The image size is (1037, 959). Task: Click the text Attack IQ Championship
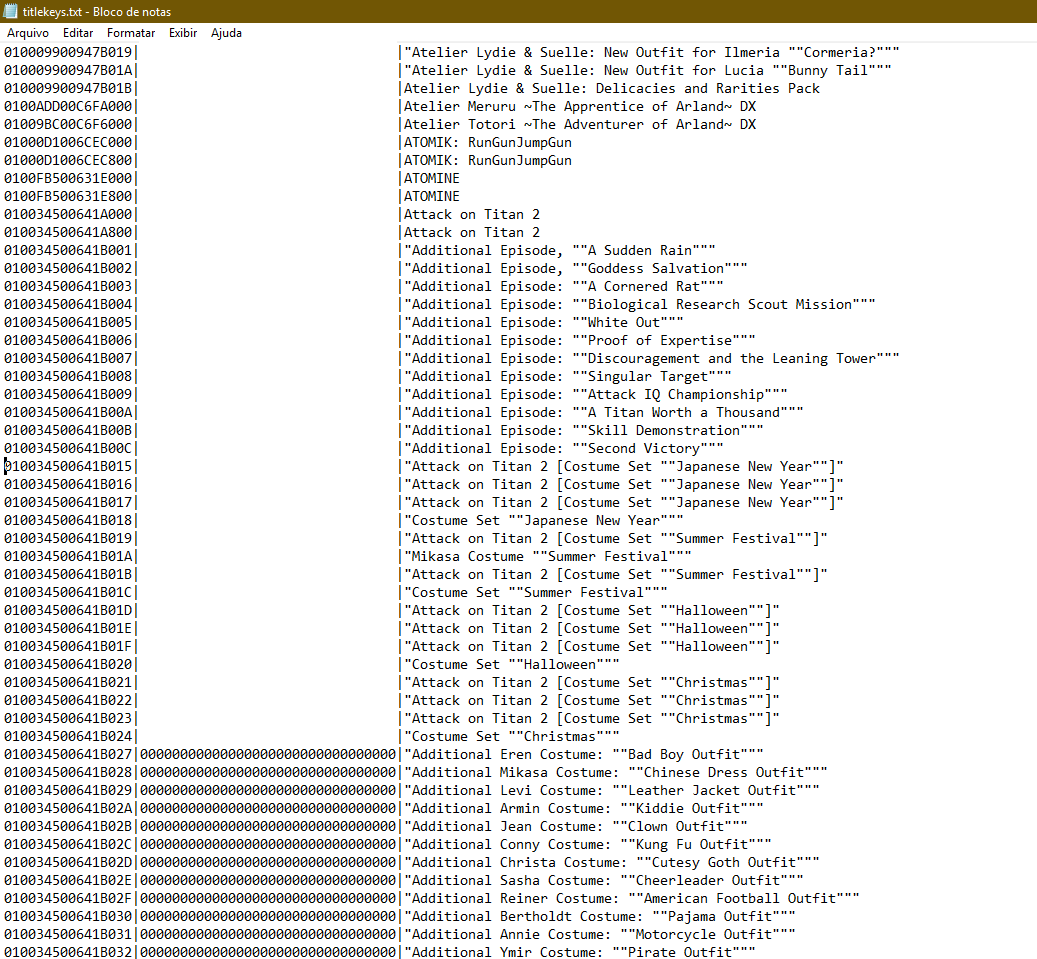click(x=675, y=394)
